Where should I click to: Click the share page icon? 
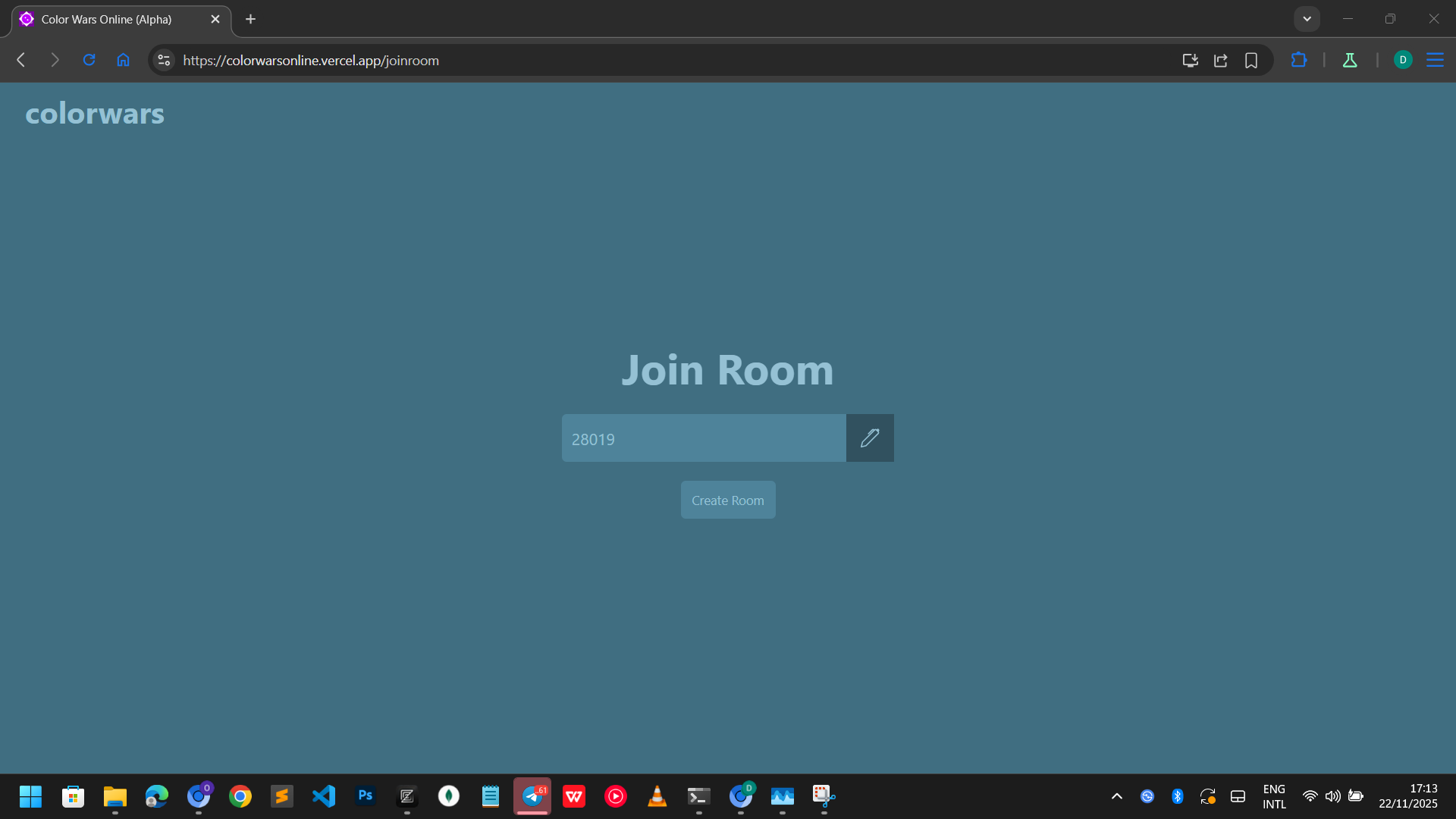pos(1220,60)
